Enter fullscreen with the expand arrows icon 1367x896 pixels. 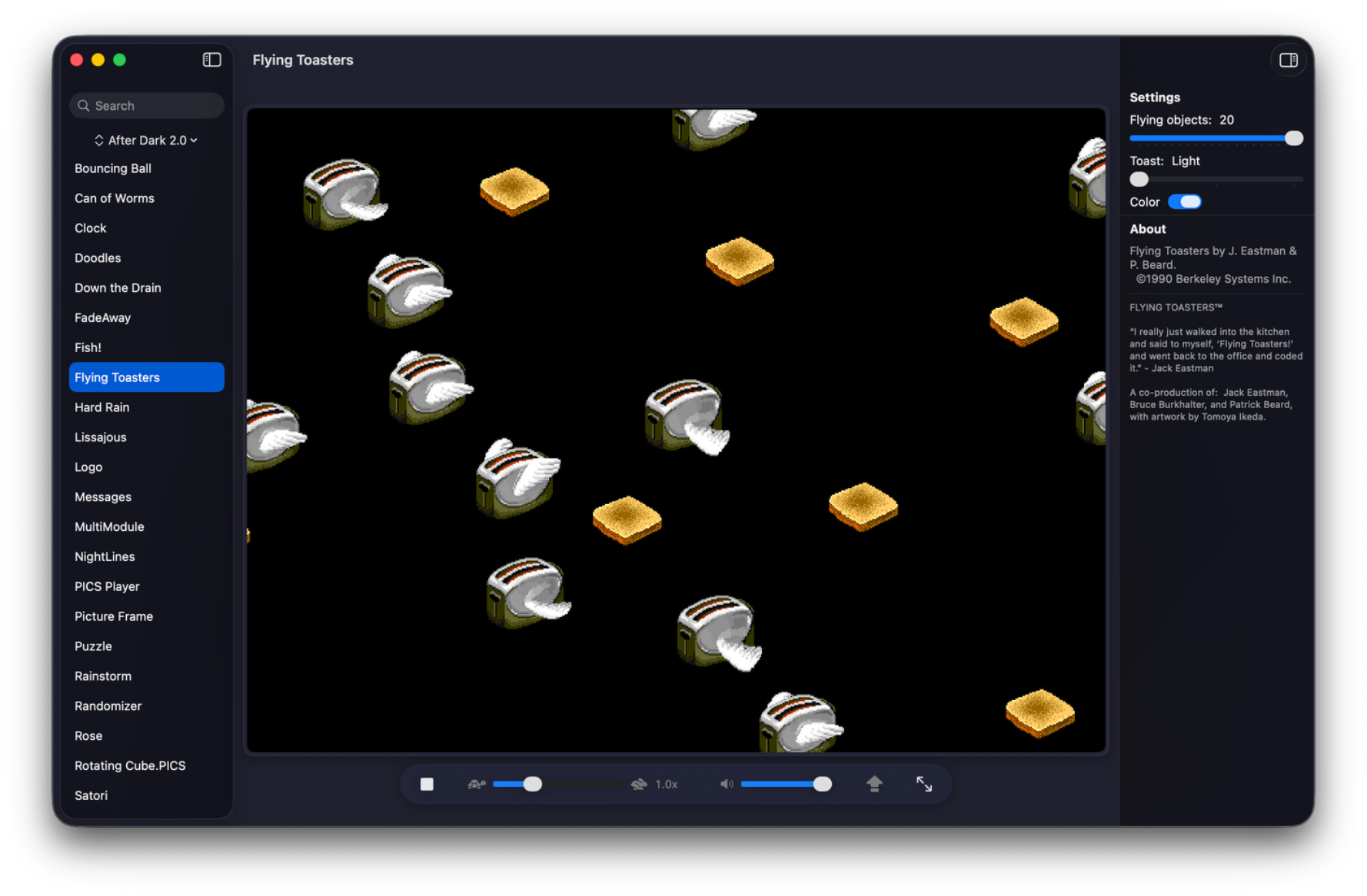click(924, 784)
